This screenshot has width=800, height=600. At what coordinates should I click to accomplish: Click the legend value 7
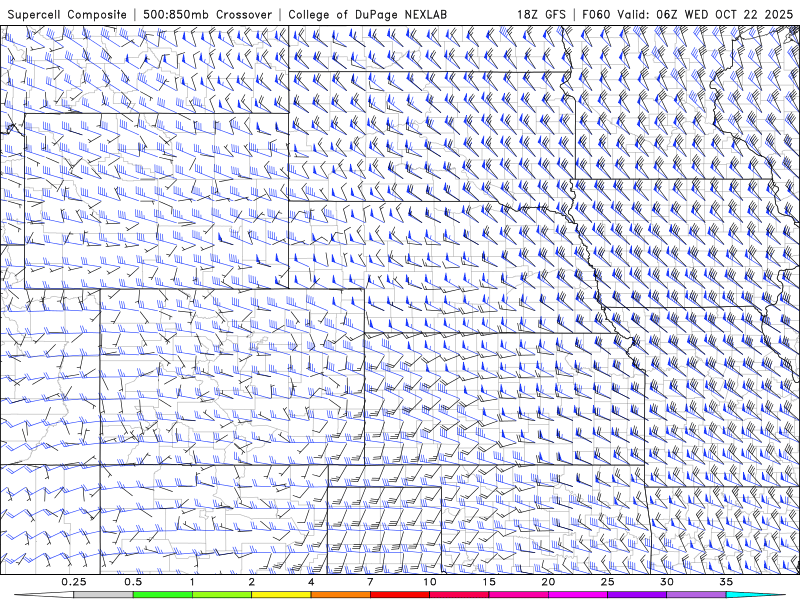pyautogui.click(x=370, y=582)
